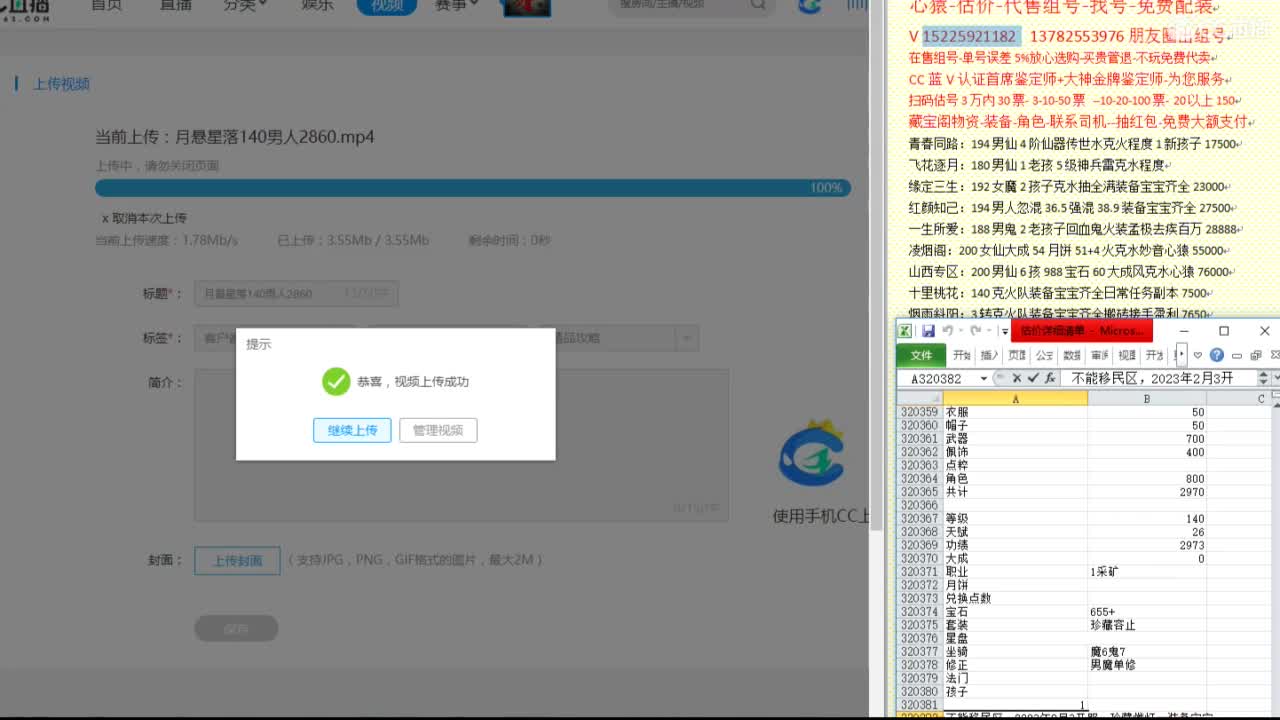Click the 上传视频 section heading link
The height and width of the screenshot is (720, 1280).
pos(62,84)
